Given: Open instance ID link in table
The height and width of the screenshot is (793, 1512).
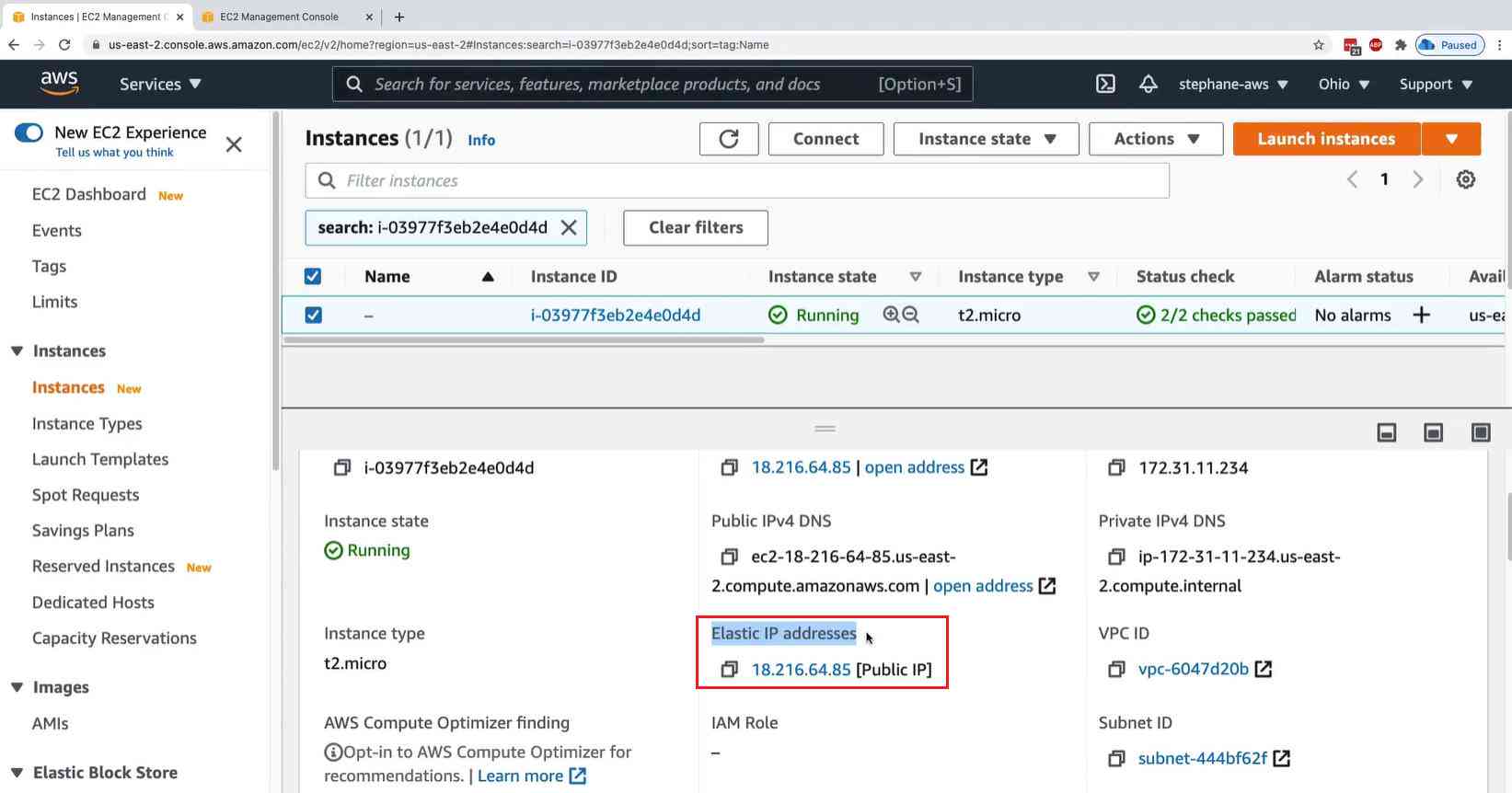Looking at the screenshot, I should tap(616, 315).
